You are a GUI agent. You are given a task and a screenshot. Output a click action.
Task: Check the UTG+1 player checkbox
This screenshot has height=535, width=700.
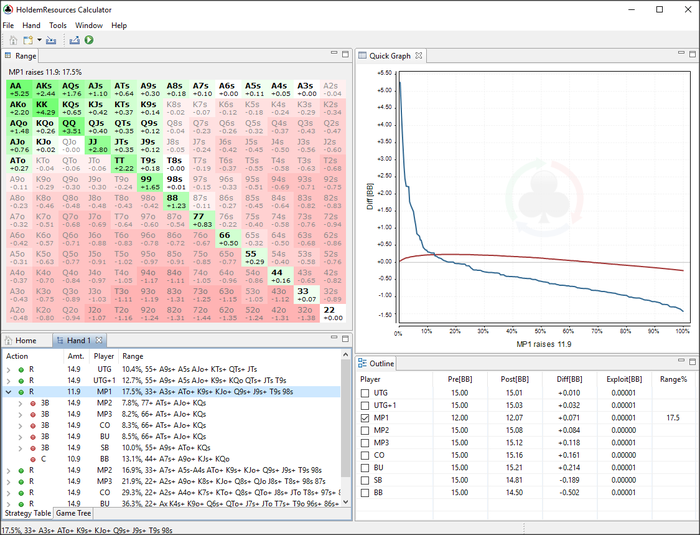[x=365, y=405]
